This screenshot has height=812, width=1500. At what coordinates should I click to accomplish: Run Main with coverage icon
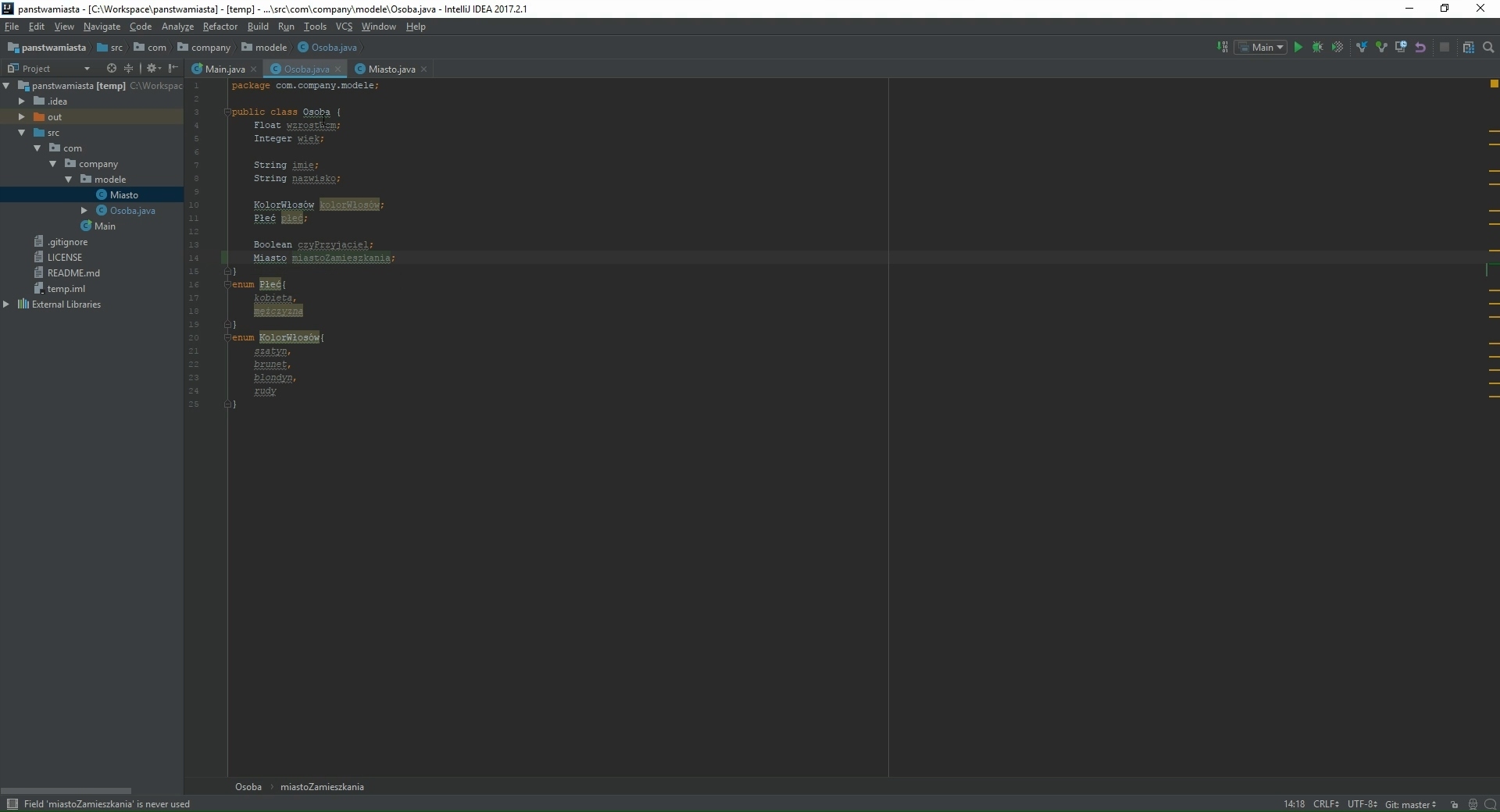(1337, 48)
